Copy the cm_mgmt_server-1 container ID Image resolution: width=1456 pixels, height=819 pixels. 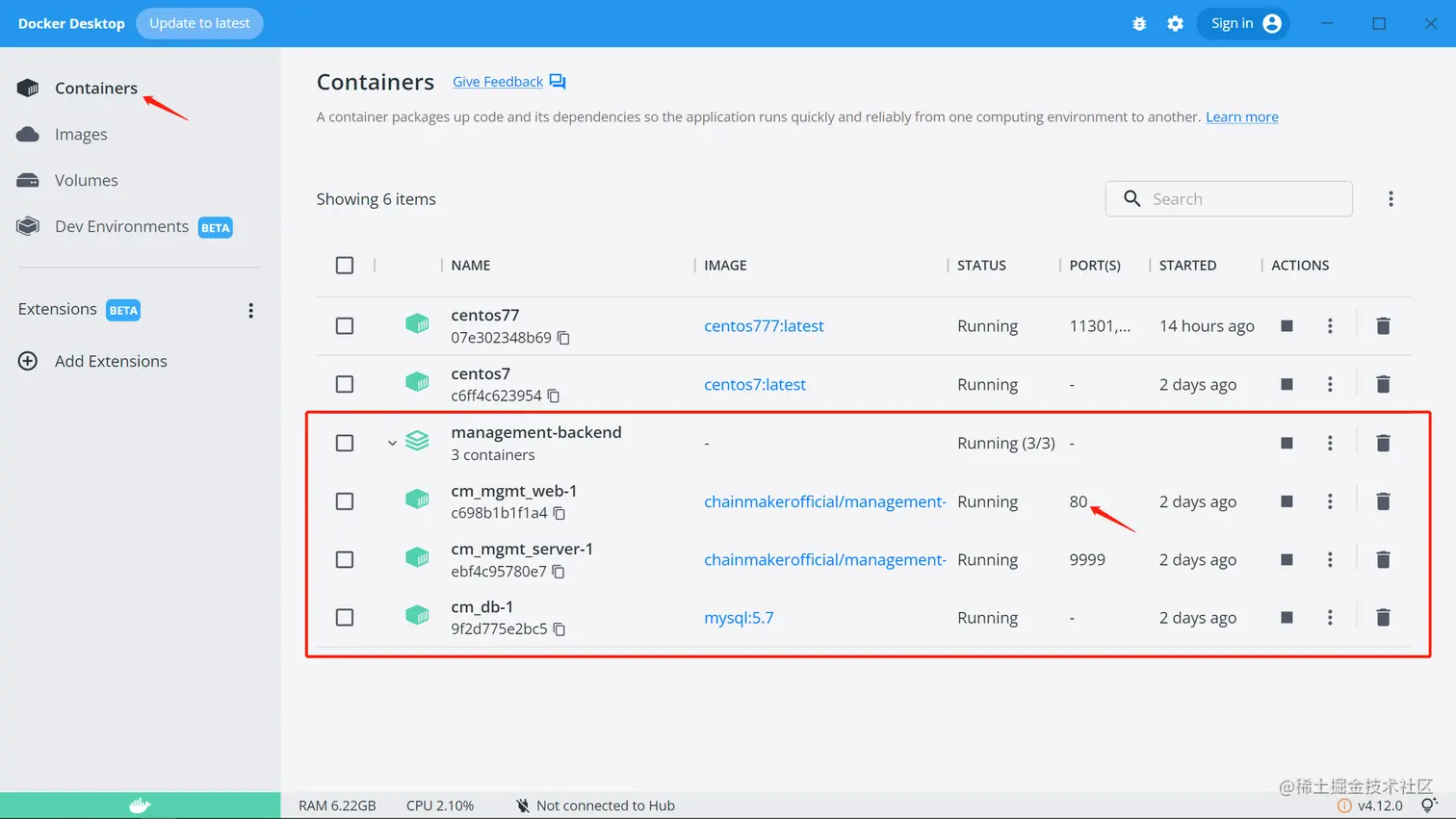[559, 572]
